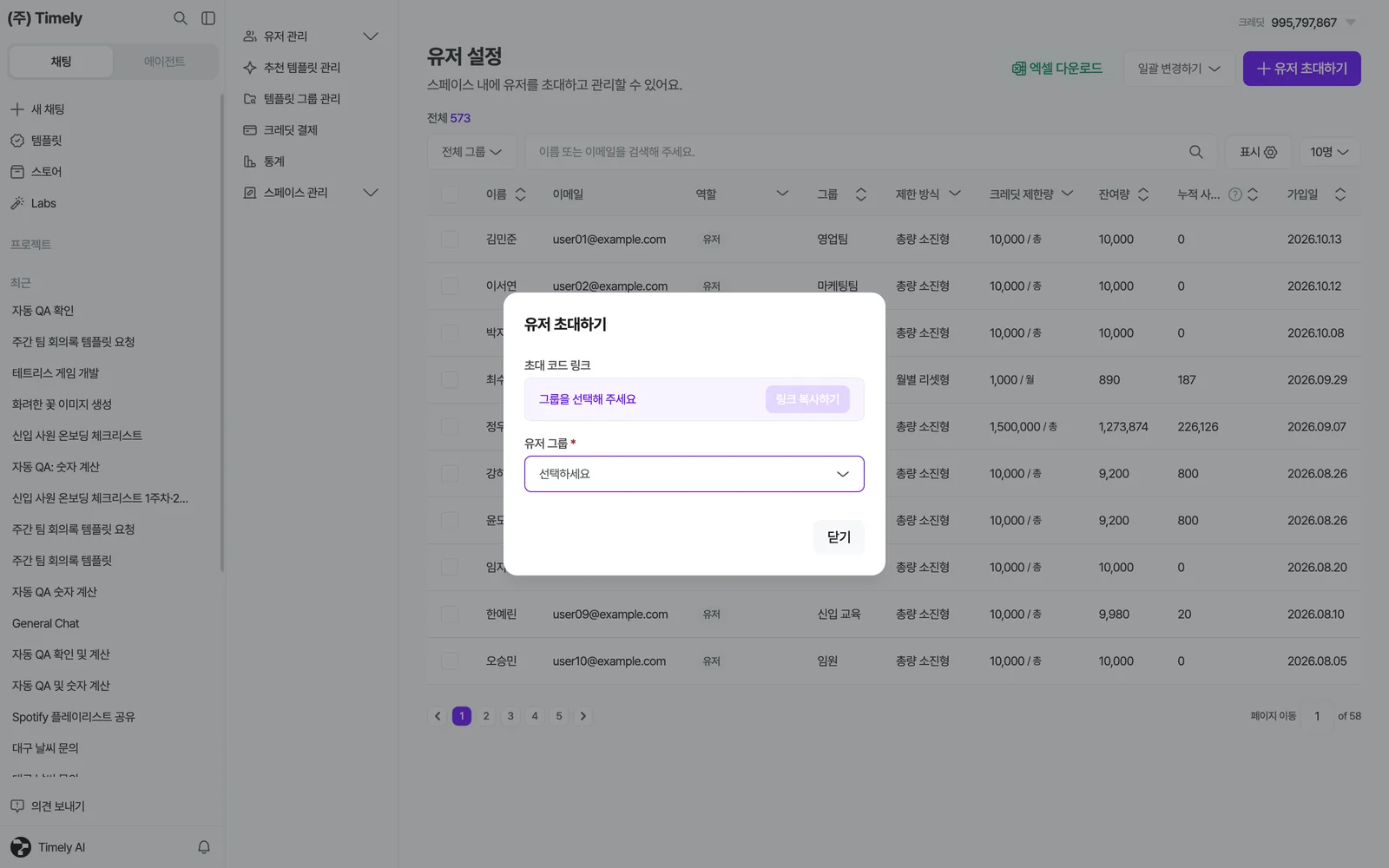The image size is (1389, 868).
Task: Go to next page with right arrow
Action: [583, 716]
